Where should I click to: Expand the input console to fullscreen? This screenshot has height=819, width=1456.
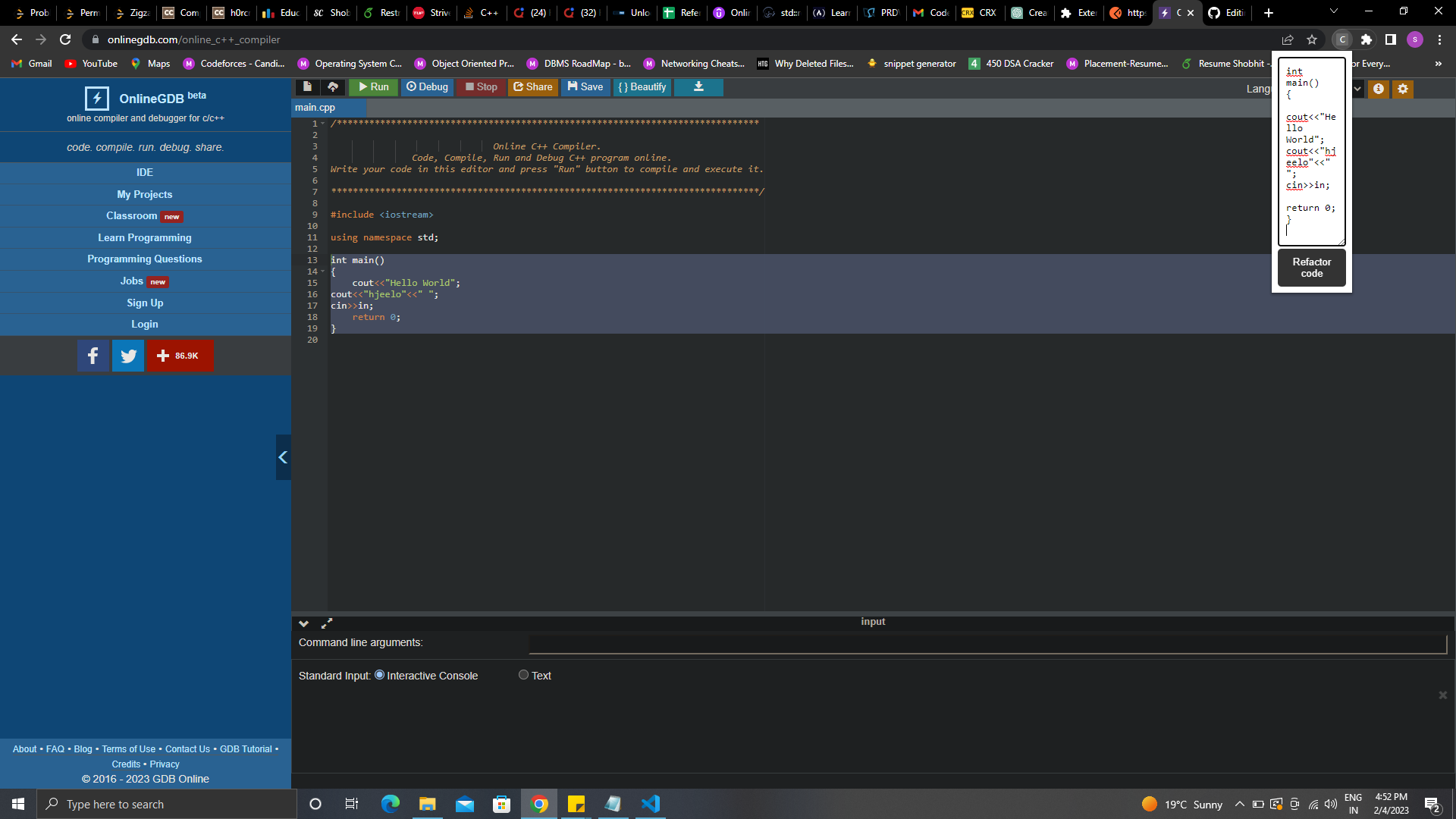327,623
